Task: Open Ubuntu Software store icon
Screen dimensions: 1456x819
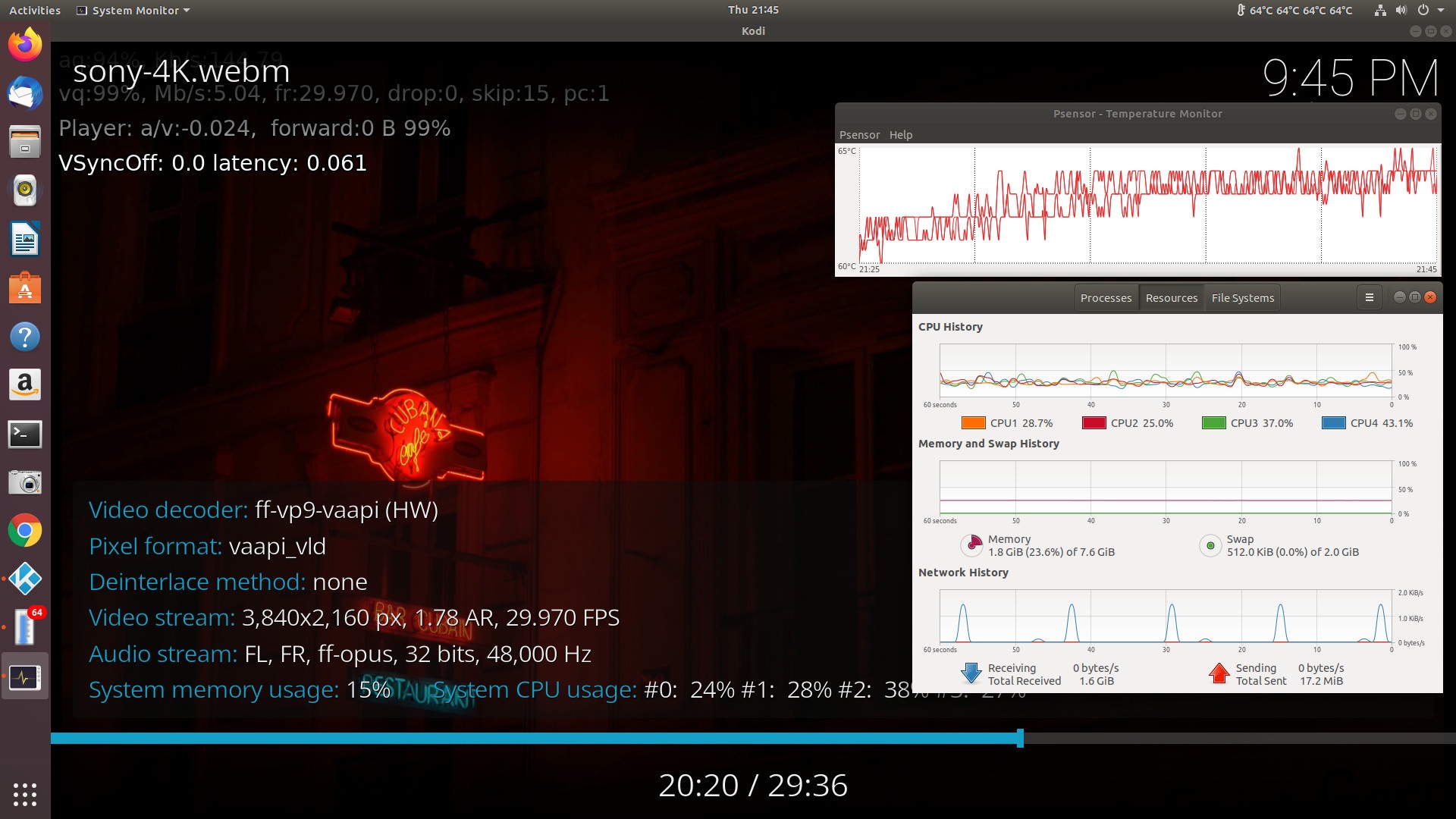Action: pos(25,288)
